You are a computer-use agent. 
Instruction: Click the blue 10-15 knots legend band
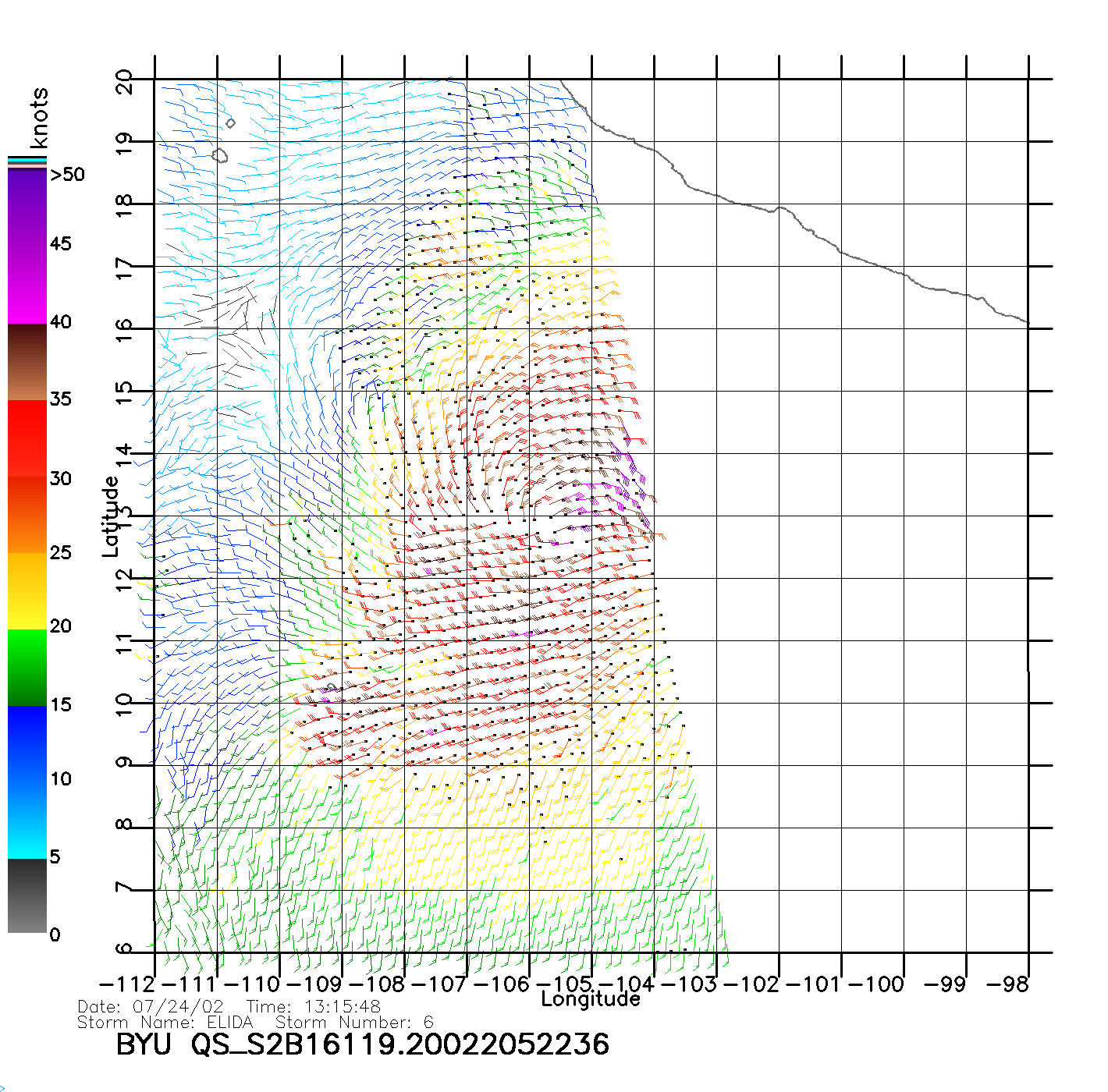pyautogui.click(x=27, y=743)
